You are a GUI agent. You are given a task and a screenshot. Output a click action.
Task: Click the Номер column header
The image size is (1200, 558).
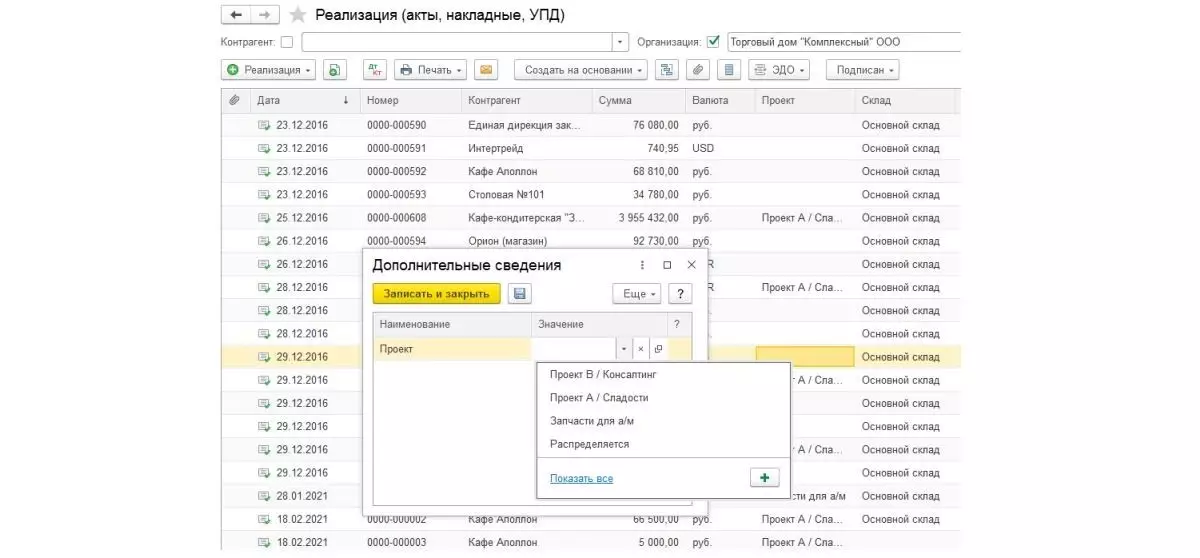pos(410,100)
